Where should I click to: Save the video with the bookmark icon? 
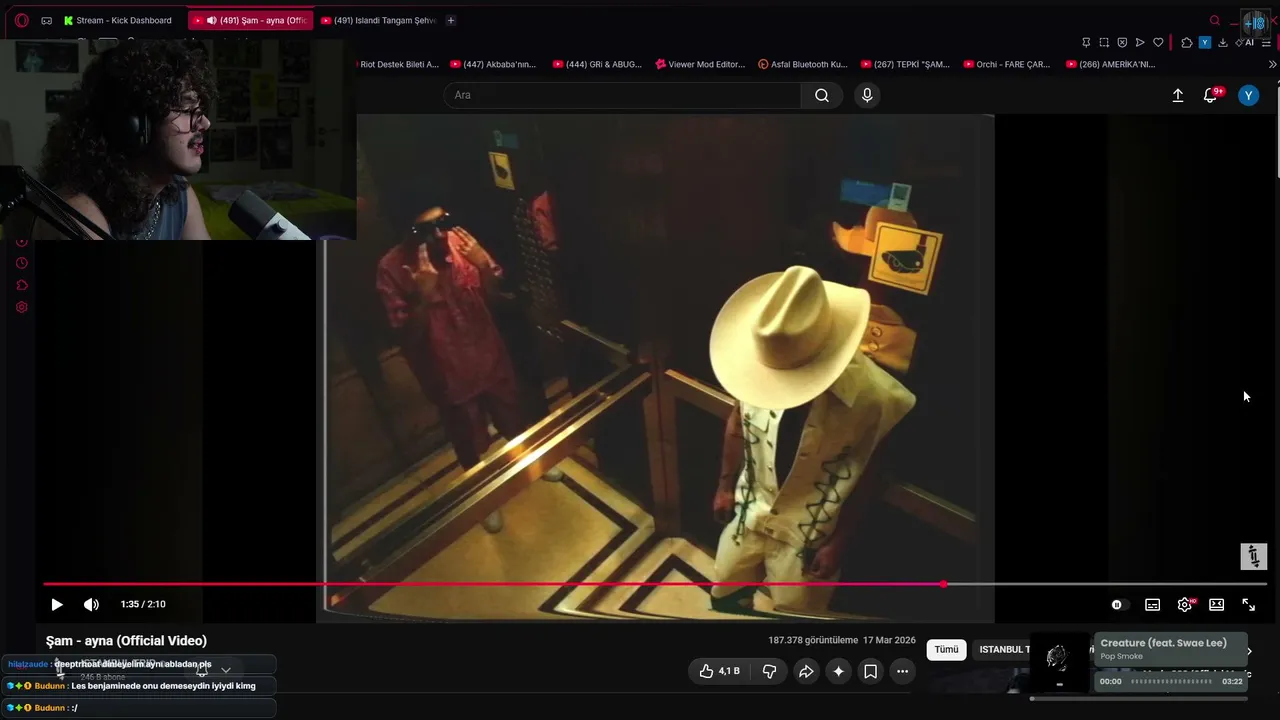click(870, 671)
